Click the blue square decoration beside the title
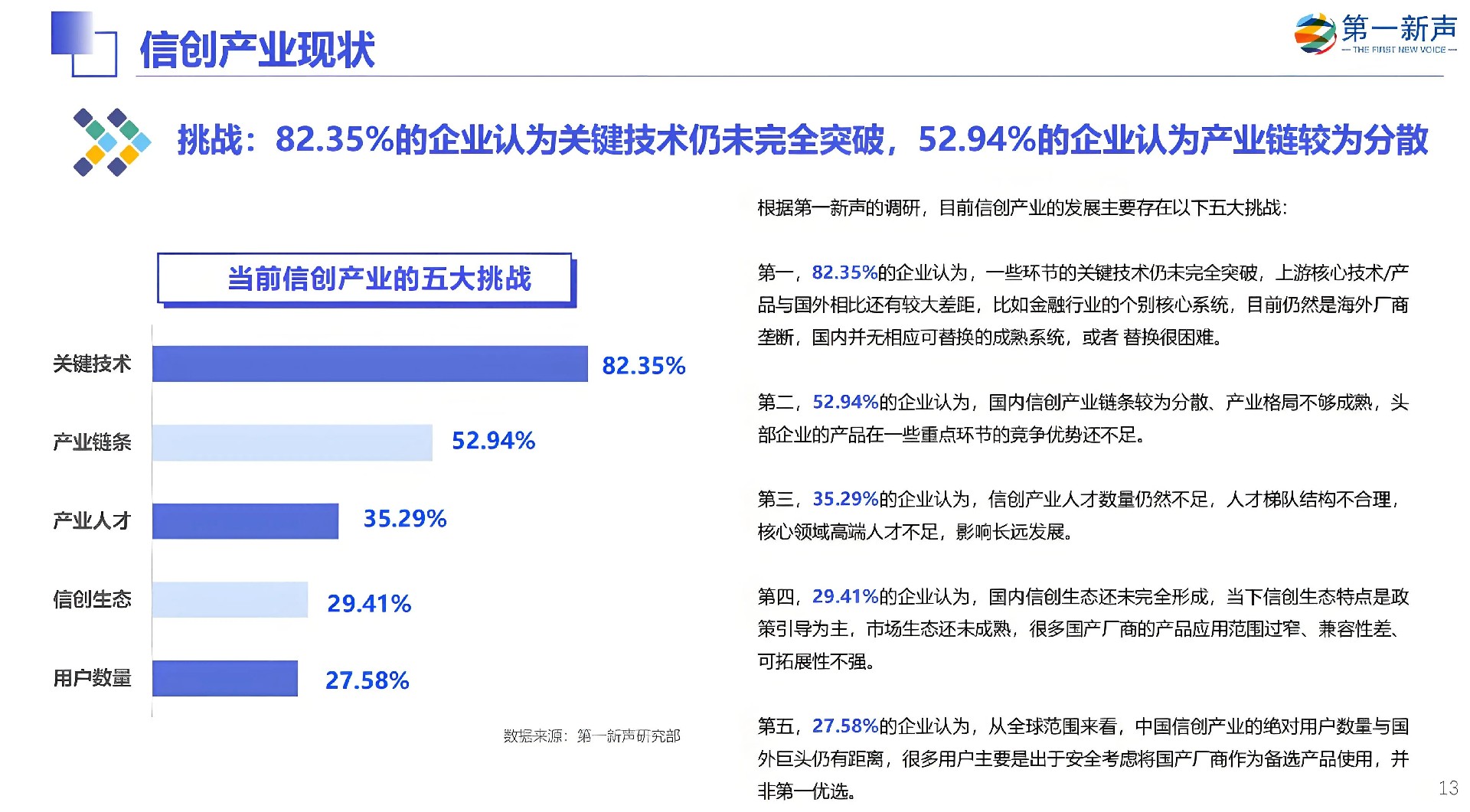Image resolution: width=1470 pixels, height=812 pixels. (x=83, y=43)
